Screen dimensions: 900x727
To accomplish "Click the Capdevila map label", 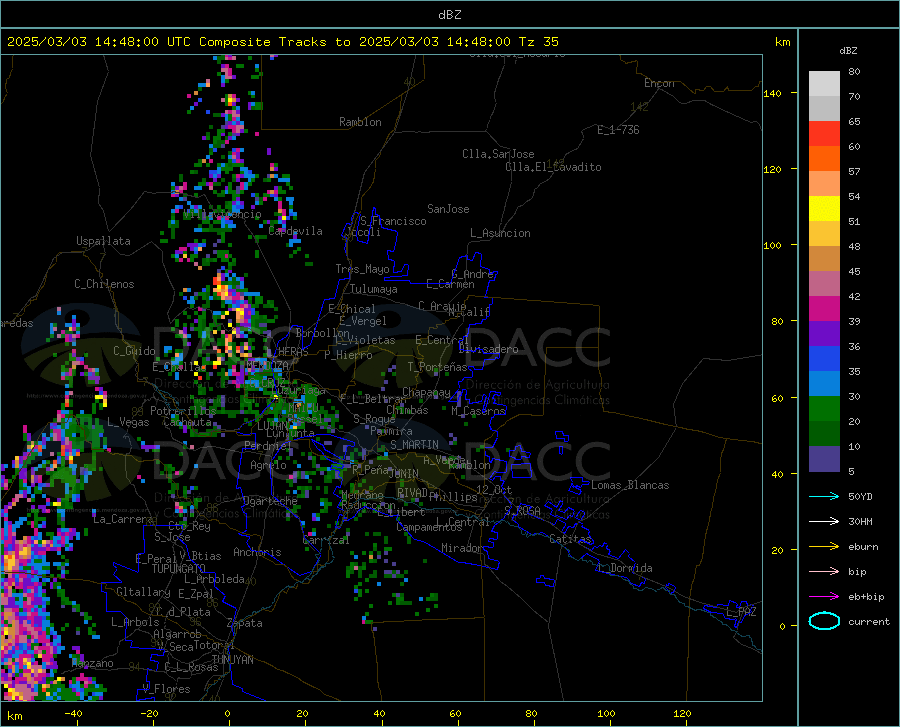I will pyautogui.click(x=295, y=231).
